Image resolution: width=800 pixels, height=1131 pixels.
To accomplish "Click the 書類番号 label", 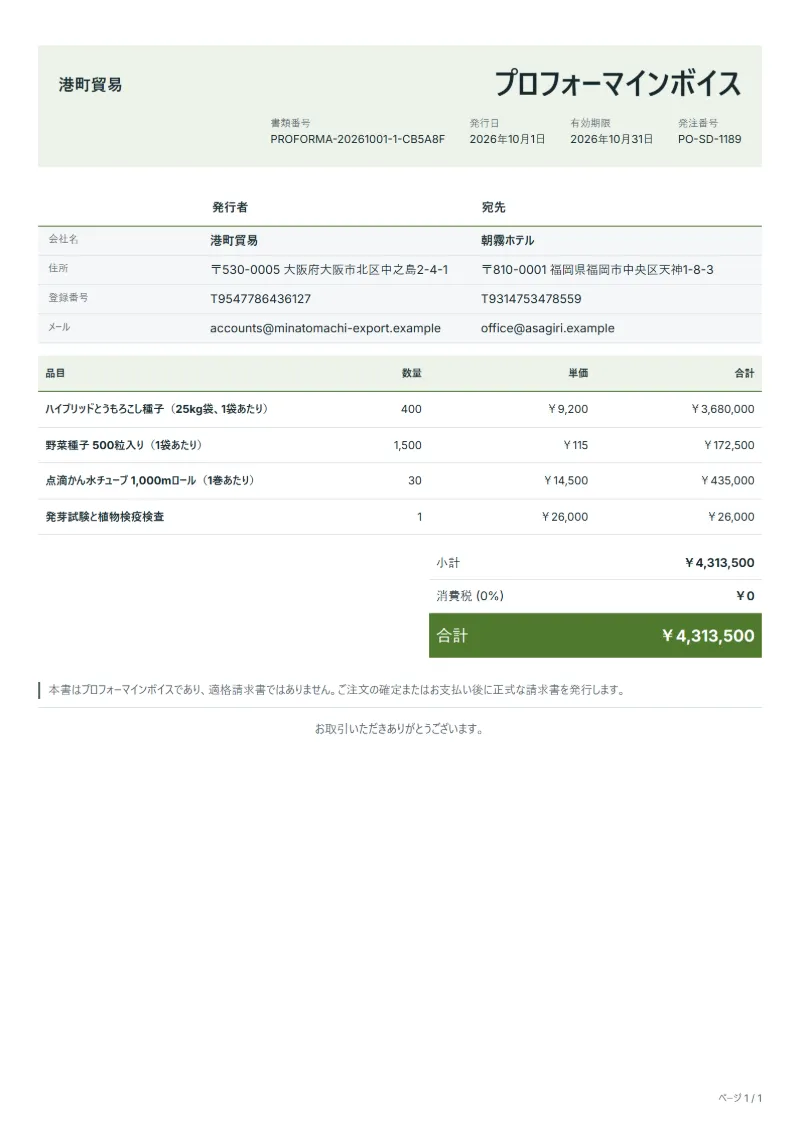I will 291,123.
